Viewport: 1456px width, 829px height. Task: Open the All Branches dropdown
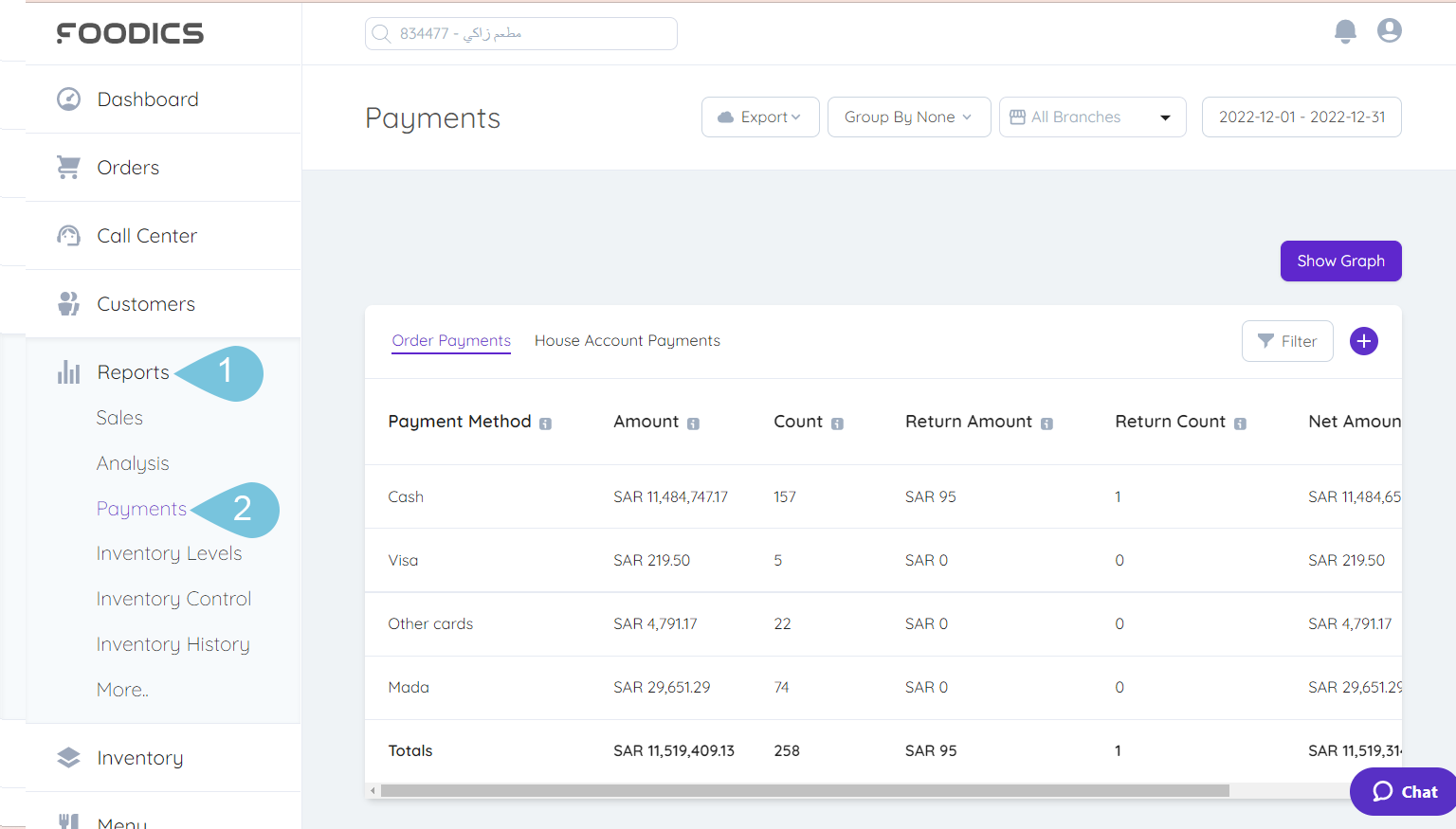click(1092, 117)
